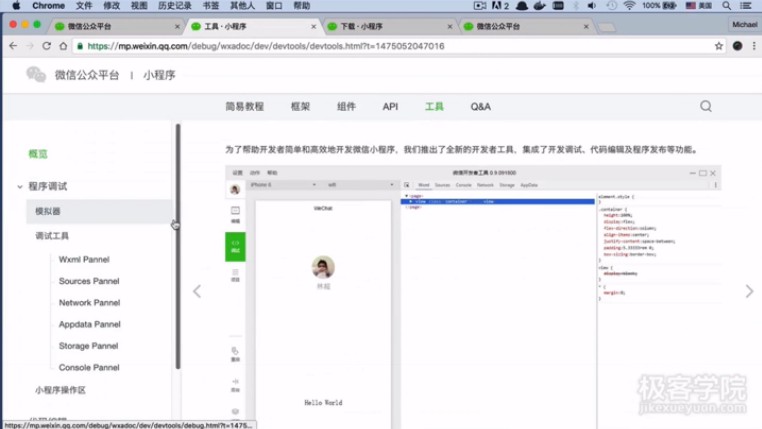The image size is (762, 429).
Task: Switch to the last 微信公众平台 tab
Action: coord(525,26)
